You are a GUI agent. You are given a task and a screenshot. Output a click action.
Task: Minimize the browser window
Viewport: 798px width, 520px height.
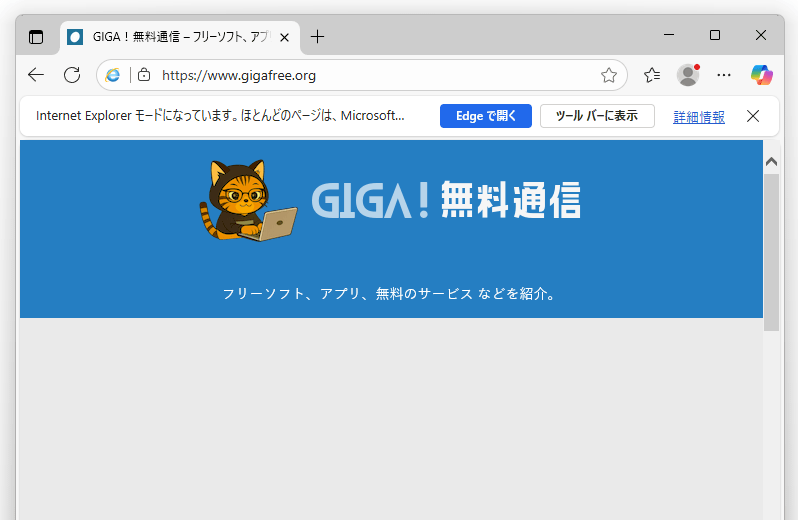[x=669, y=35]
